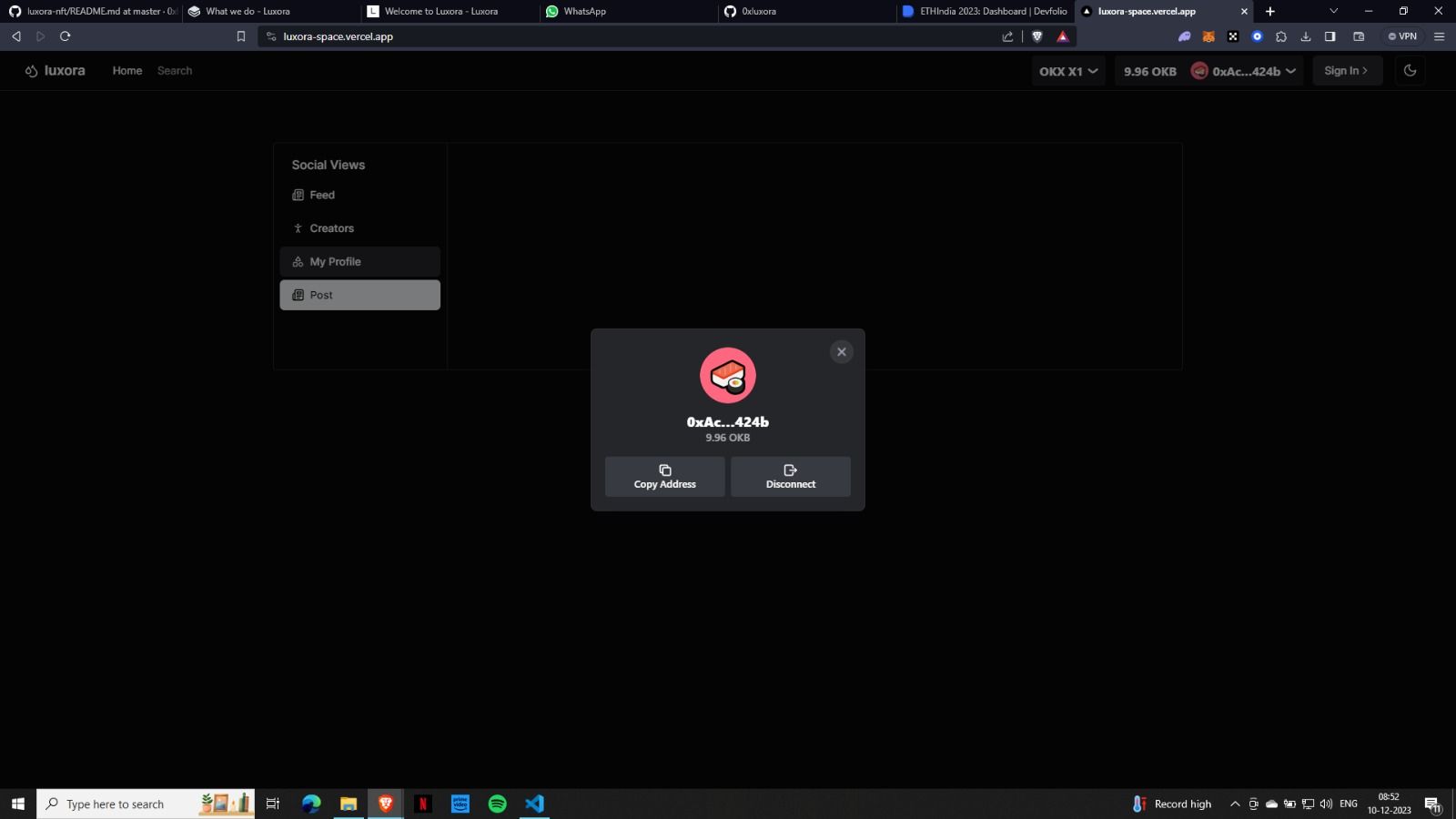Bookmark this page icon

tap(241, 36)
